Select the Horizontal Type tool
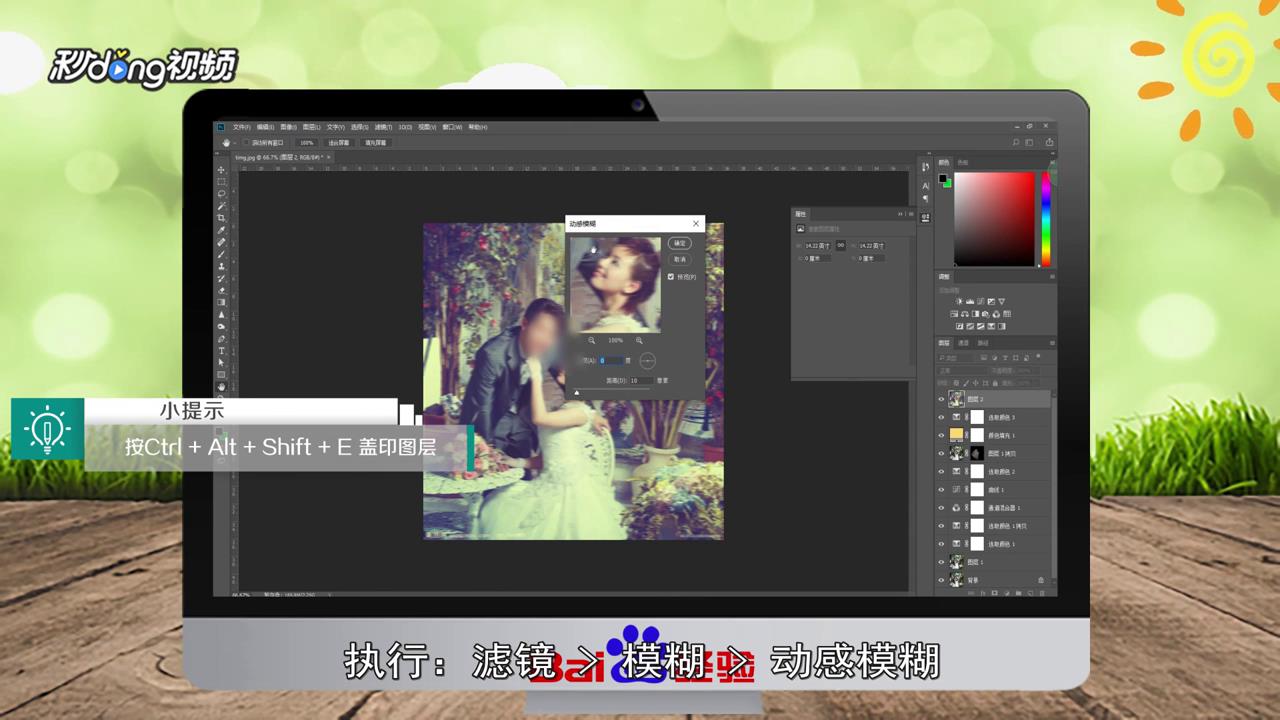 point(222,350)
